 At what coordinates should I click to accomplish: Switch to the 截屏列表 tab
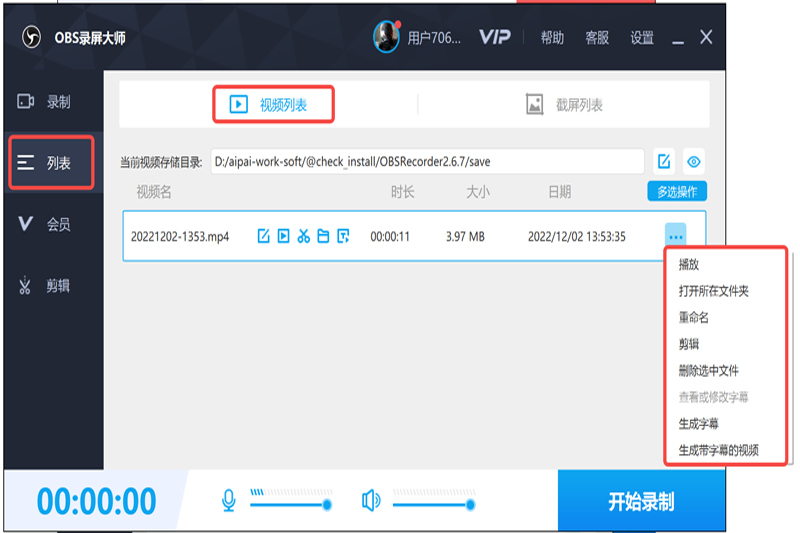565,105
